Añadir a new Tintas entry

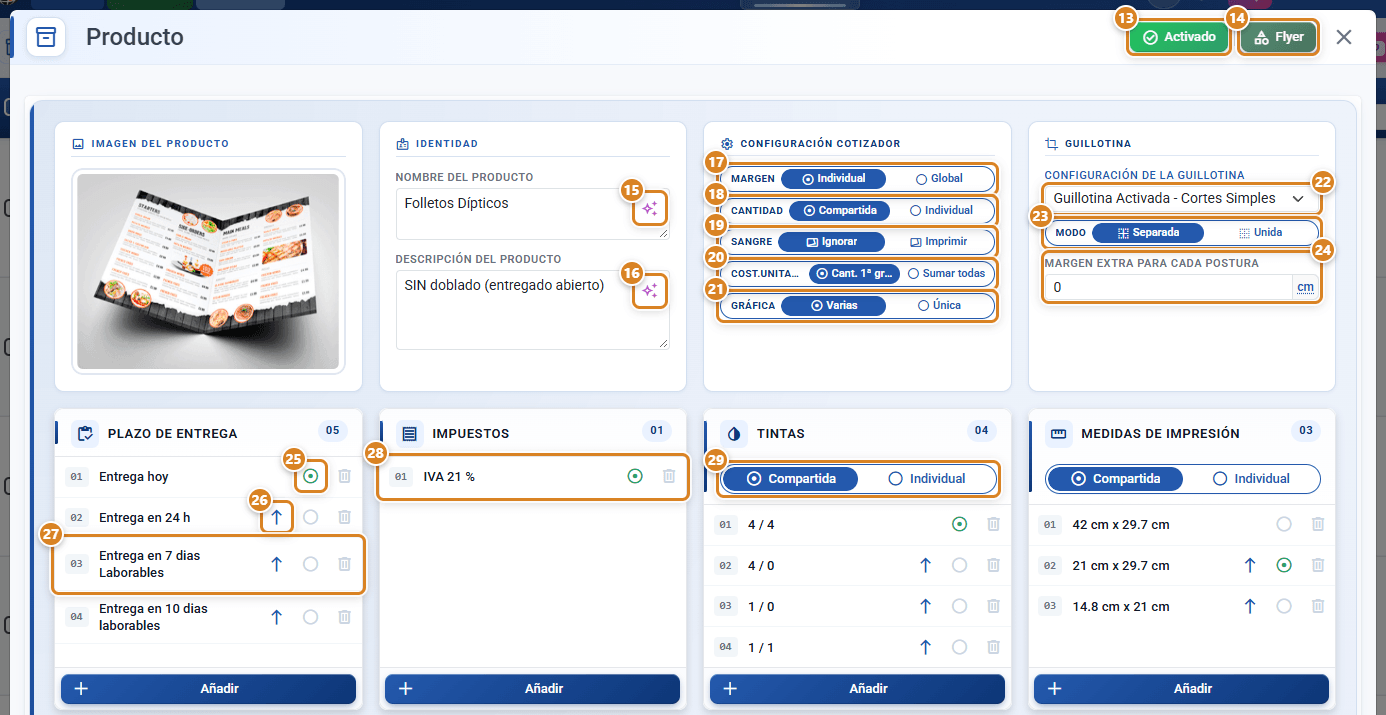pos(857,689)
